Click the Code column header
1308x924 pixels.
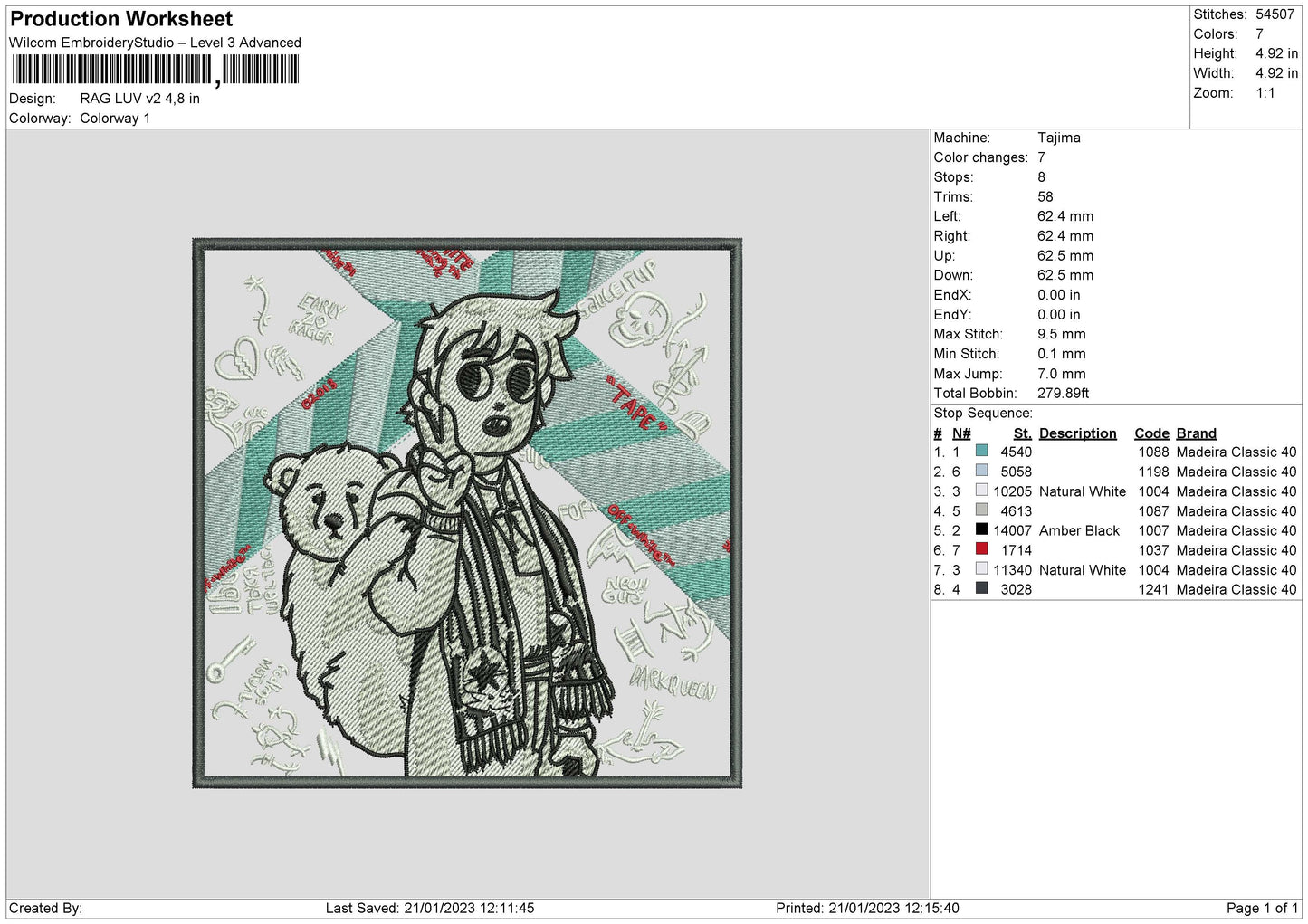coord(1151,433)
